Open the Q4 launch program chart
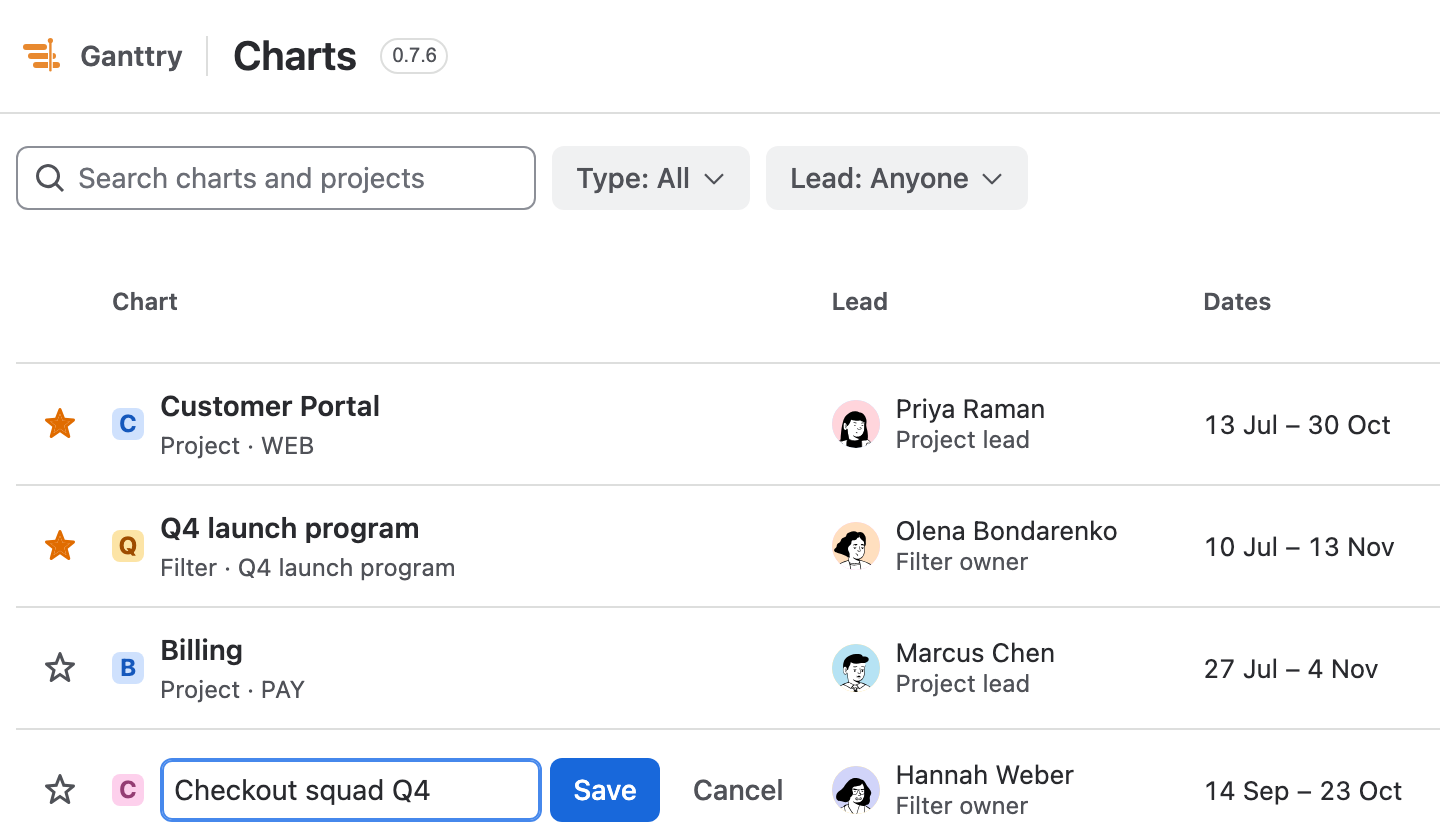 click(290, 529)
